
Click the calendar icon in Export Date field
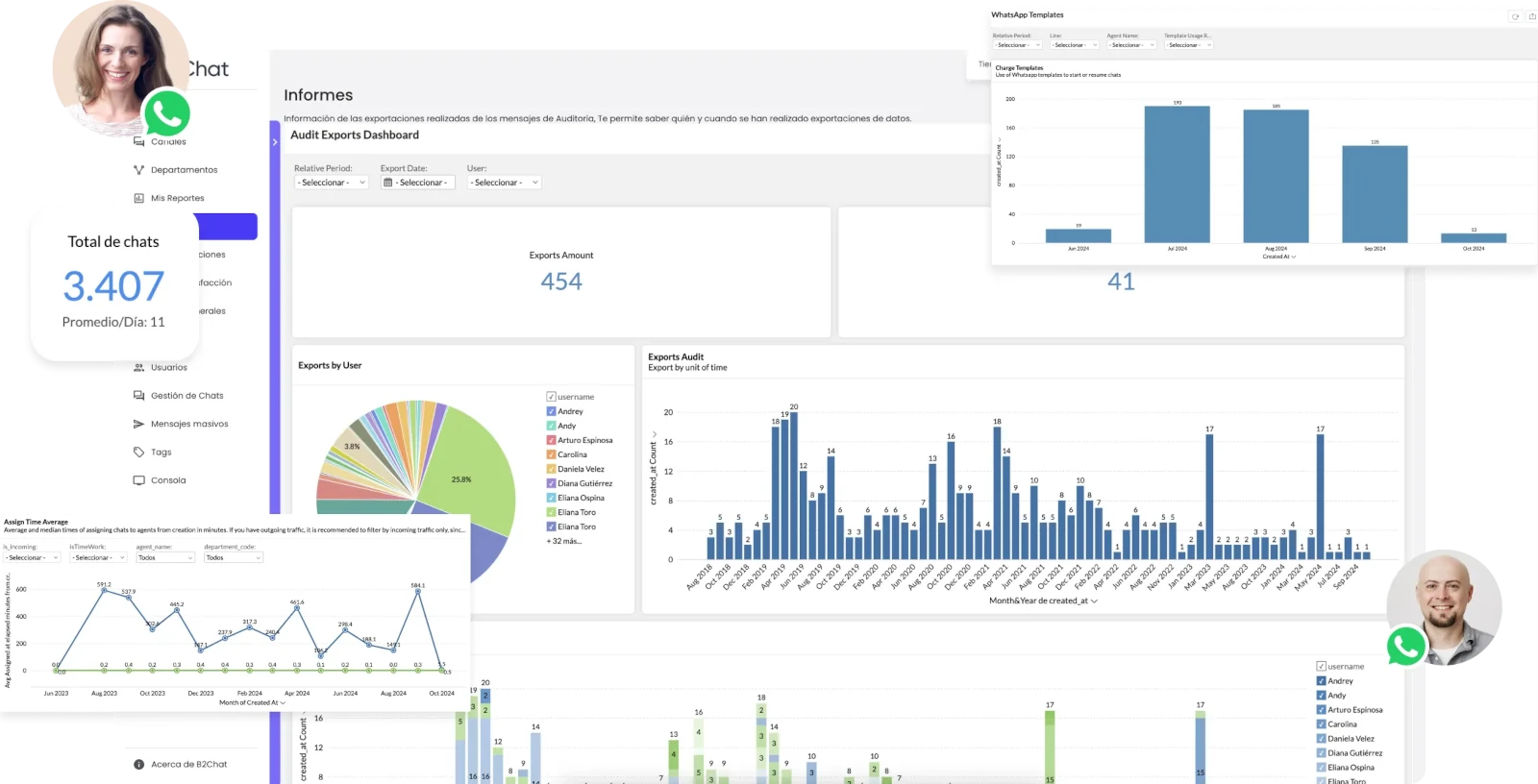(x=388, y=183)
